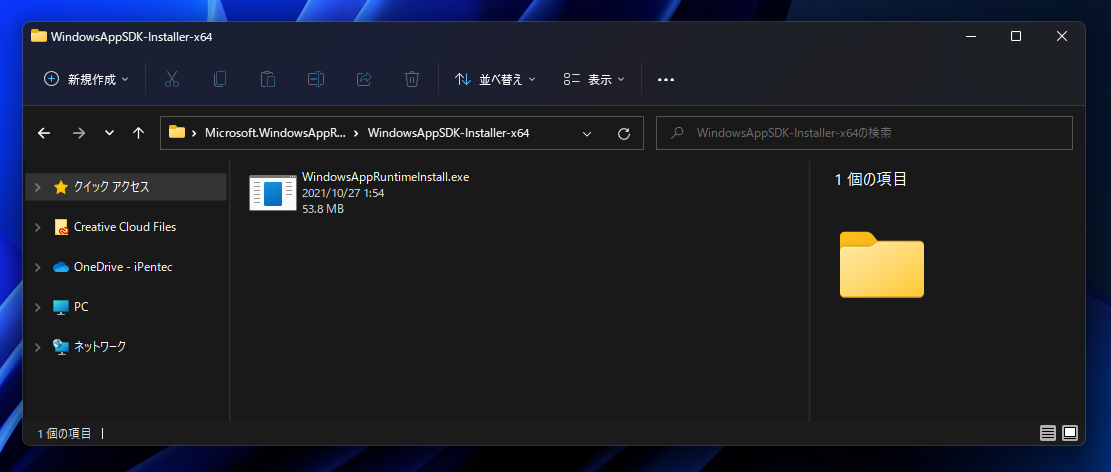Minimize the Explorer window
This screenshot has height=472, width=1111.
tap(970, 36)
